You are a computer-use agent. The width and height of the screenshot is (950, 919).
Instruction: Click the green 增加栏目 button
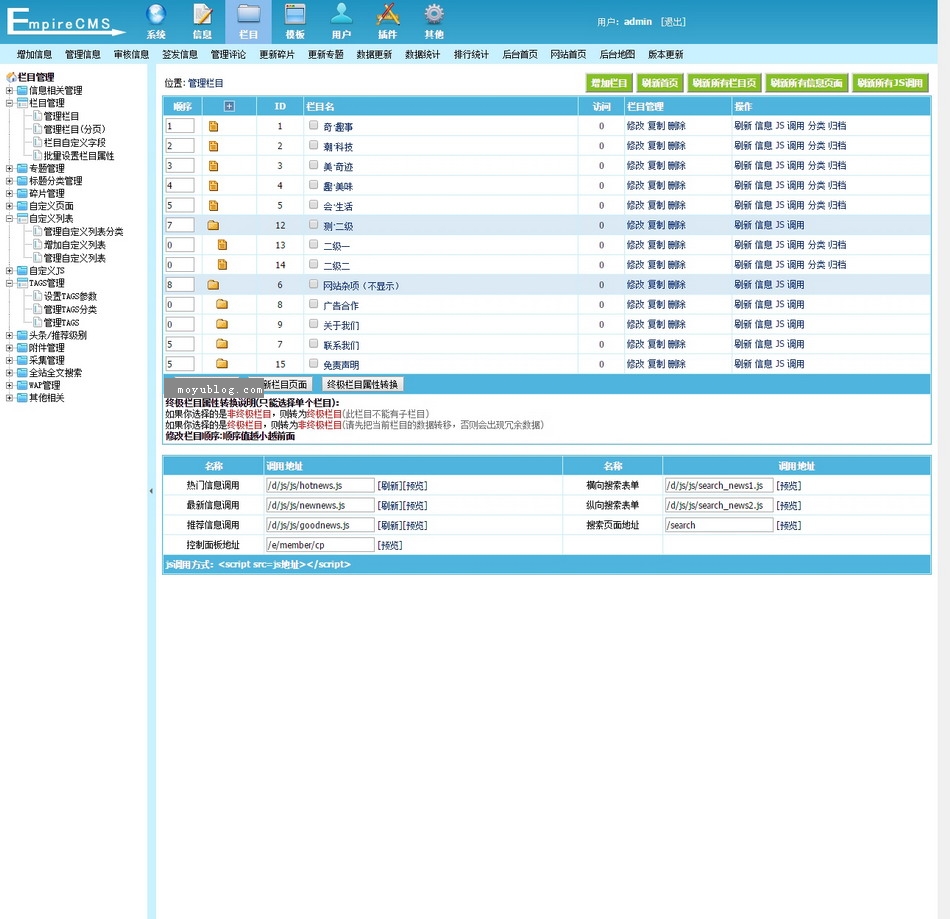[609, 83]
